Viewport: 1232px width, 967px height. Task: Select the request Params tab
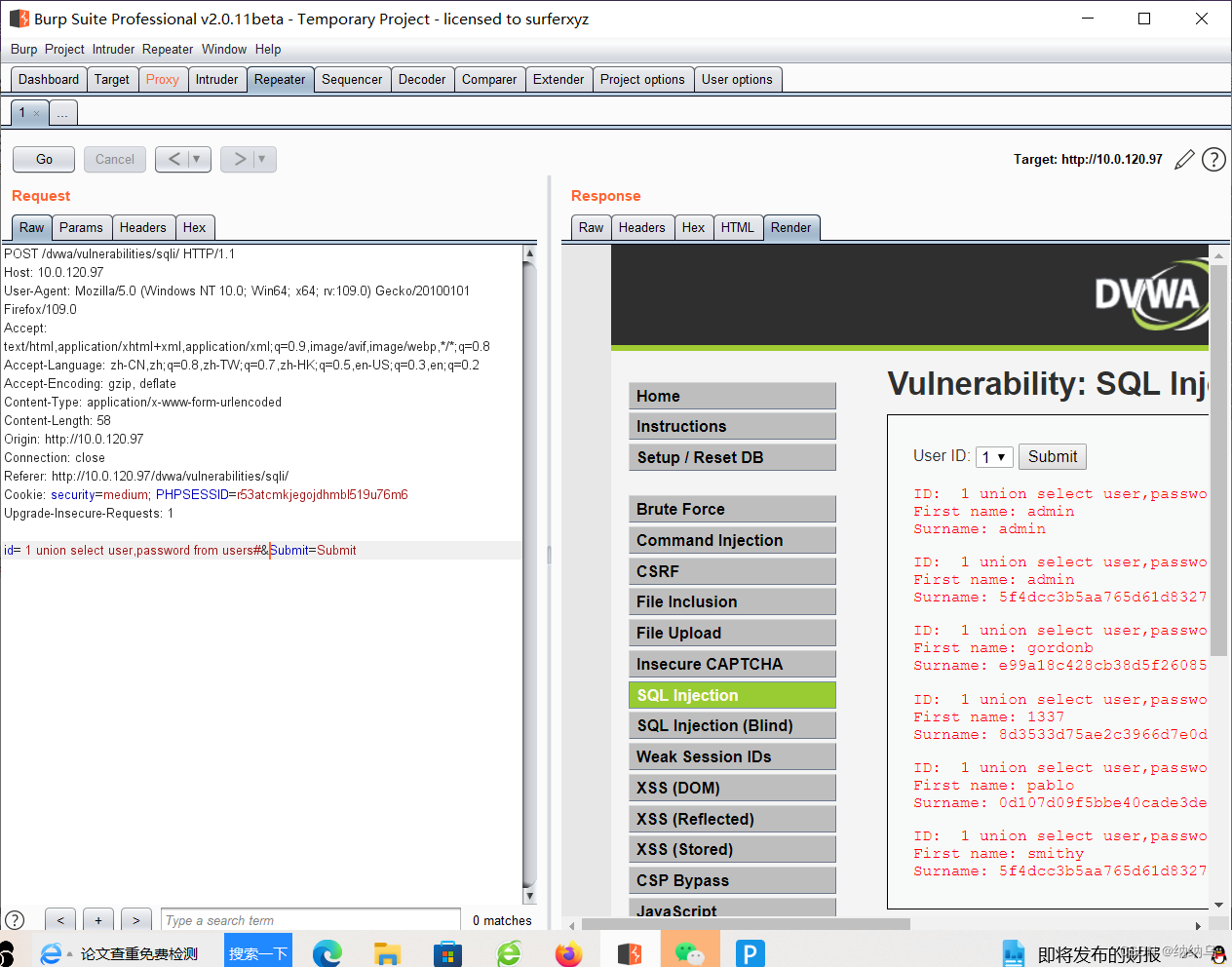(81, 227)
